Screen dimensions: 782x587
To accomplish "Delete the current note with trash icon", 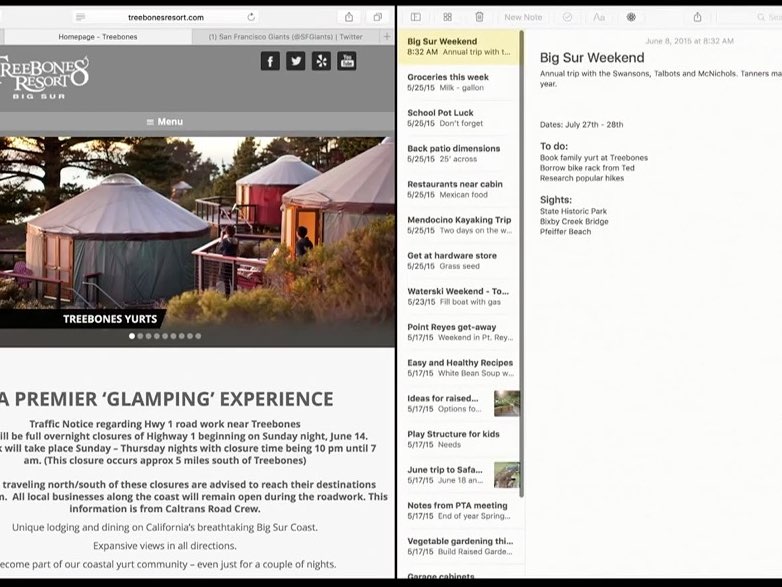I will click(x=479, y=17).
